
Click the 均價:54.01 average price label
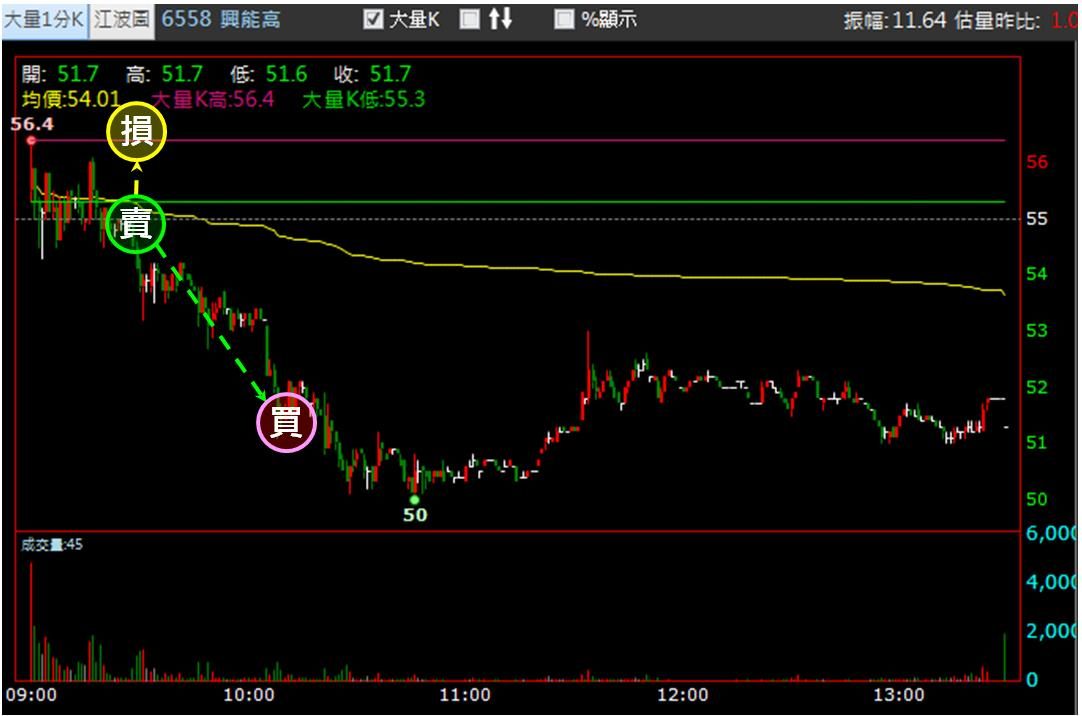(71, 99)
